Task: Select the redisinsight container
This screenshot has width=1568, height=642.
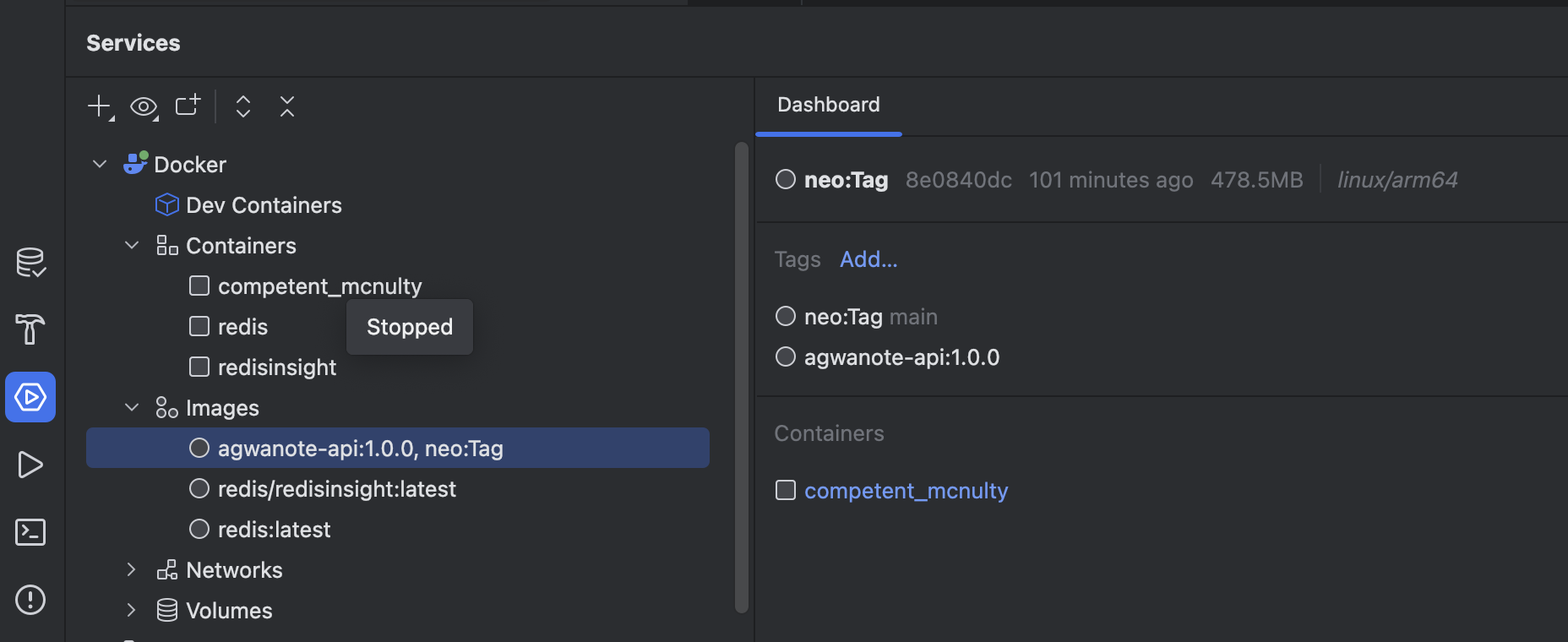Action: point(276,367)
